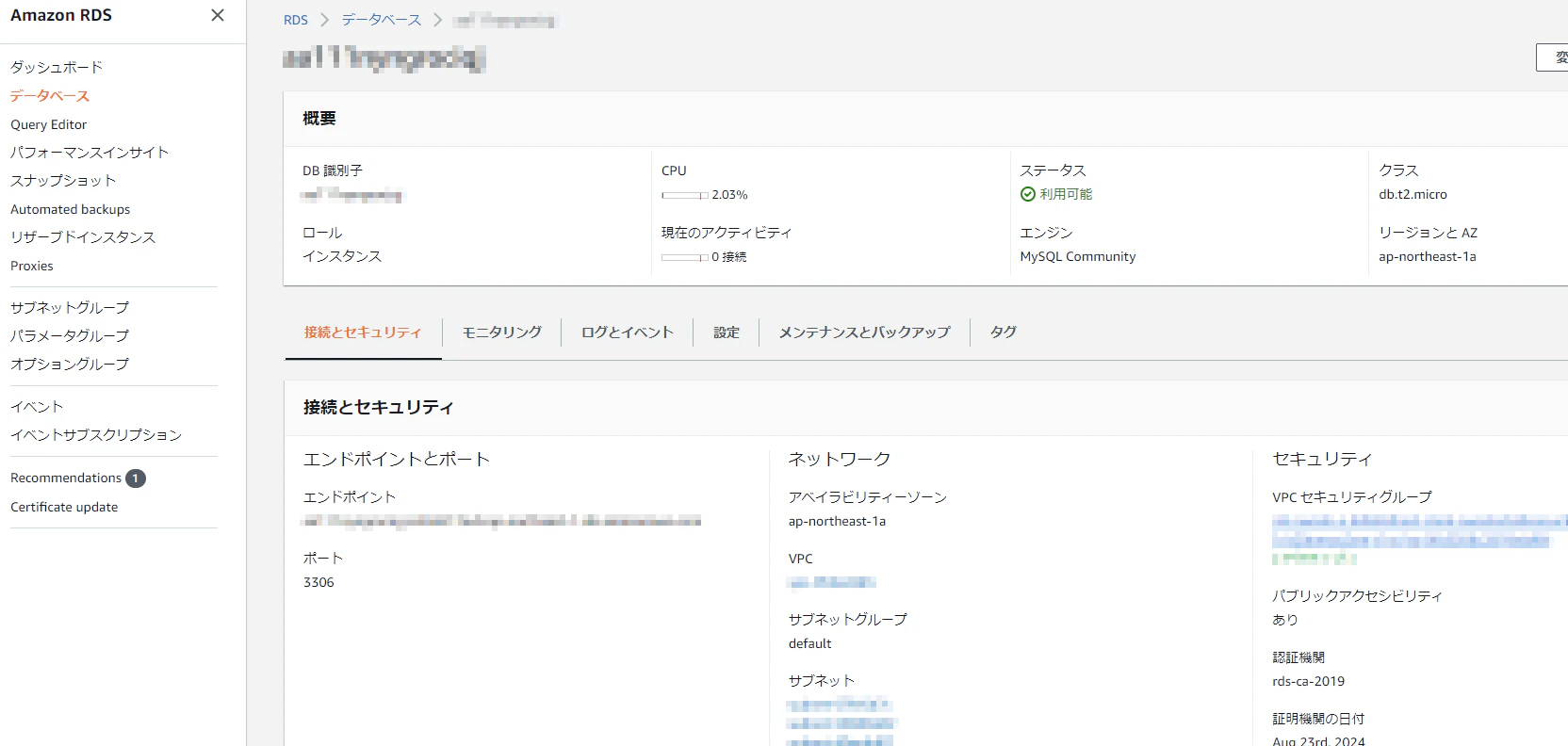The image size is (1568, 746).
Task: Switch to モニタリング tab
Action: tap(502, 332)
